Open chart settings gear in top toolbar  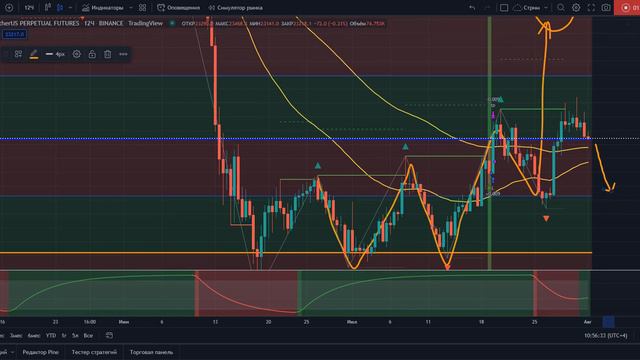(576, 7)
